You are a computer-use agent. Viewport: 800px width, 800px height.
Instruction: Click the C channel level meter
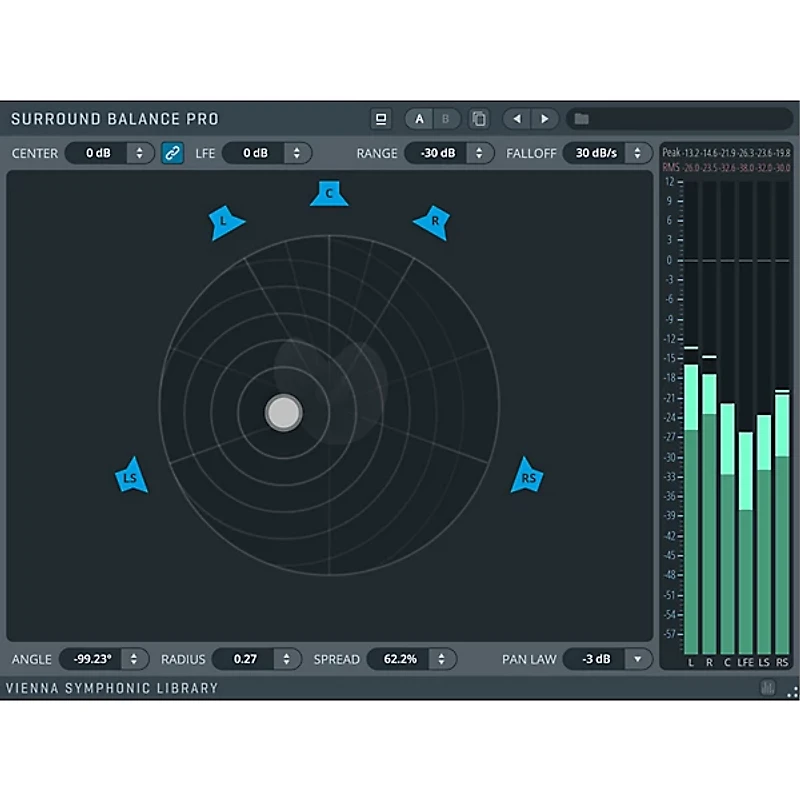coord(727,418)
